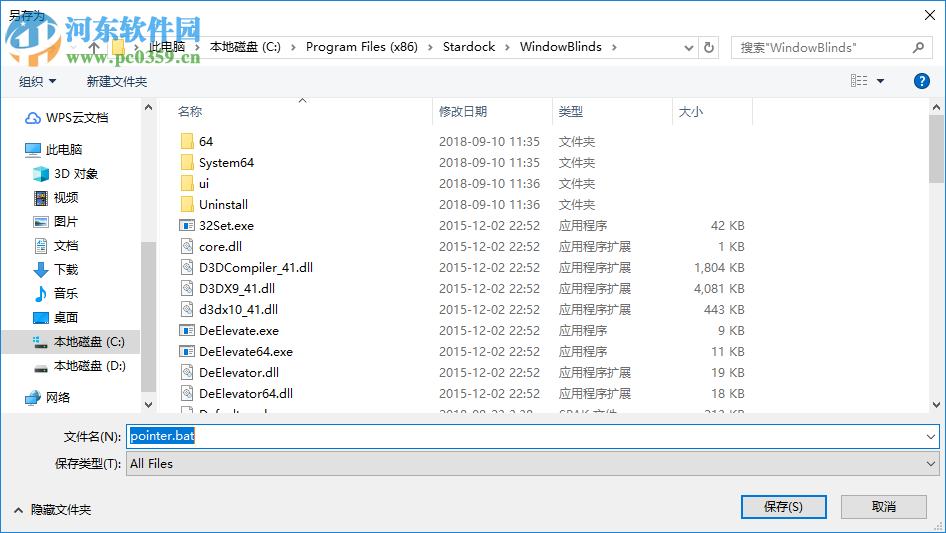This screenshot has width=946, height=533.
Task: Expand chevron after Stardock in path
Action: point(507,47)
